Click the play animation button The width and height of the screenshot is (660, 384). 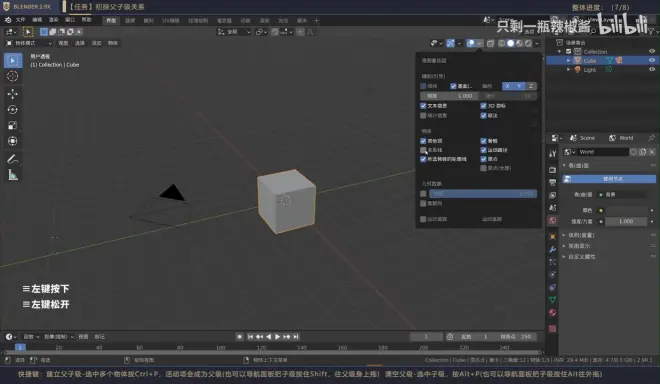pos(277,336)
